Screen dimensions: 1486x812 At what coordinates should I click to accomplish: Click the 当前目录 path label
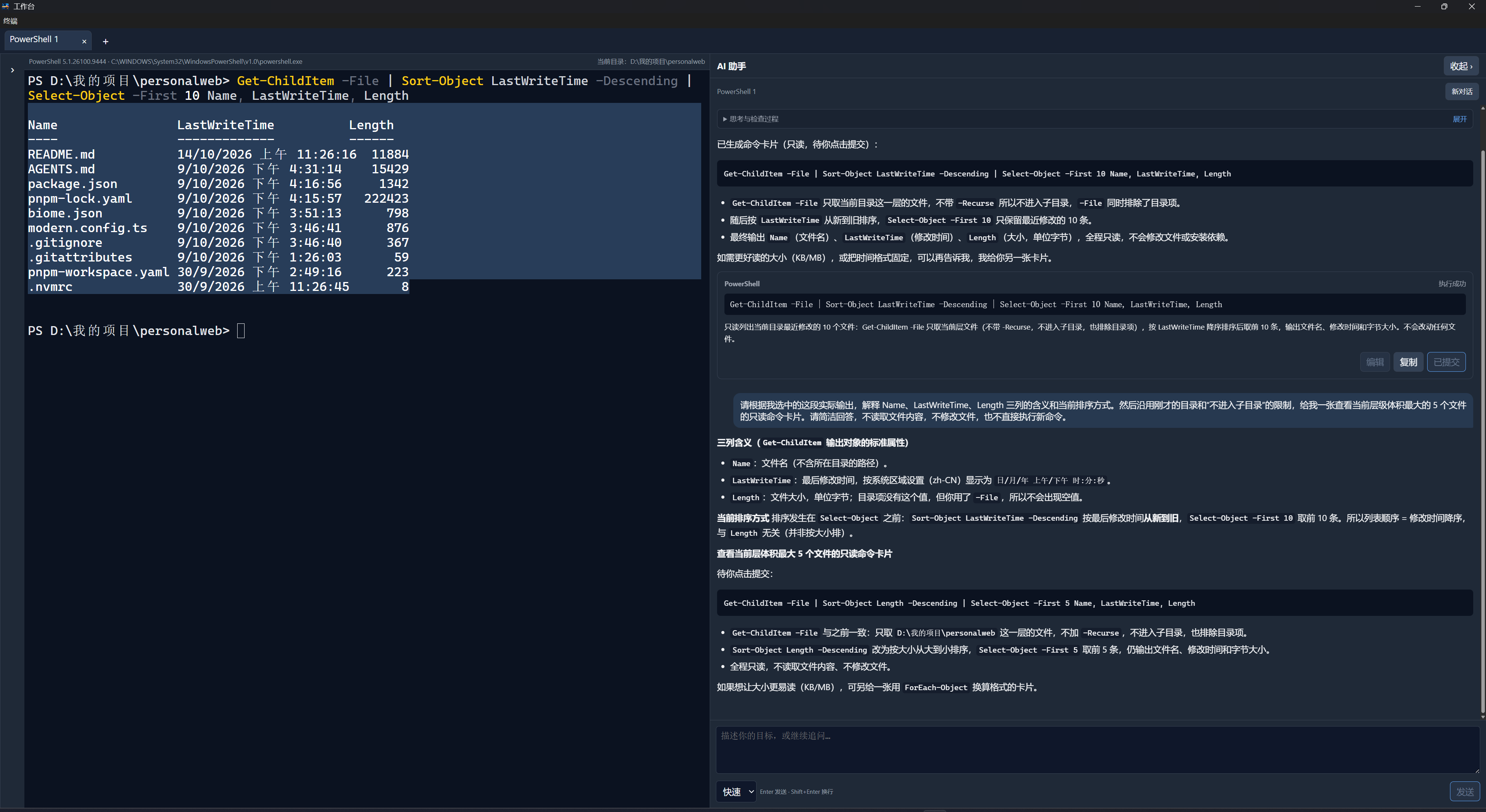[650, 62]
